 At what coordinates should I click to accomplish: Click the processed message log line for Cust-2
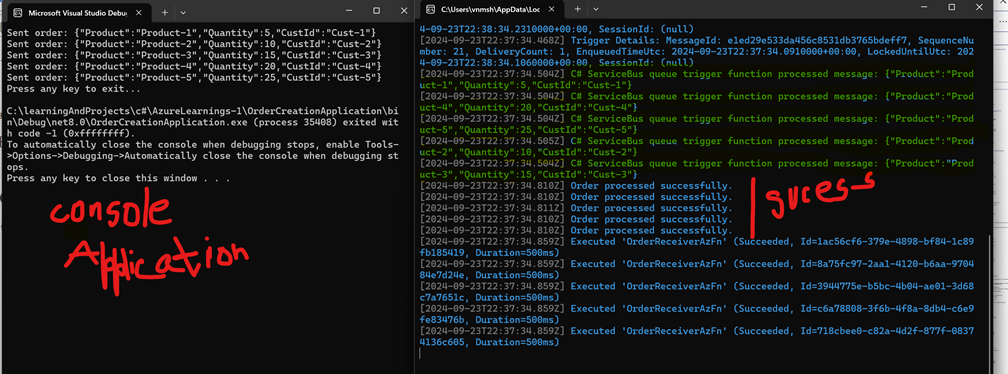696,147
